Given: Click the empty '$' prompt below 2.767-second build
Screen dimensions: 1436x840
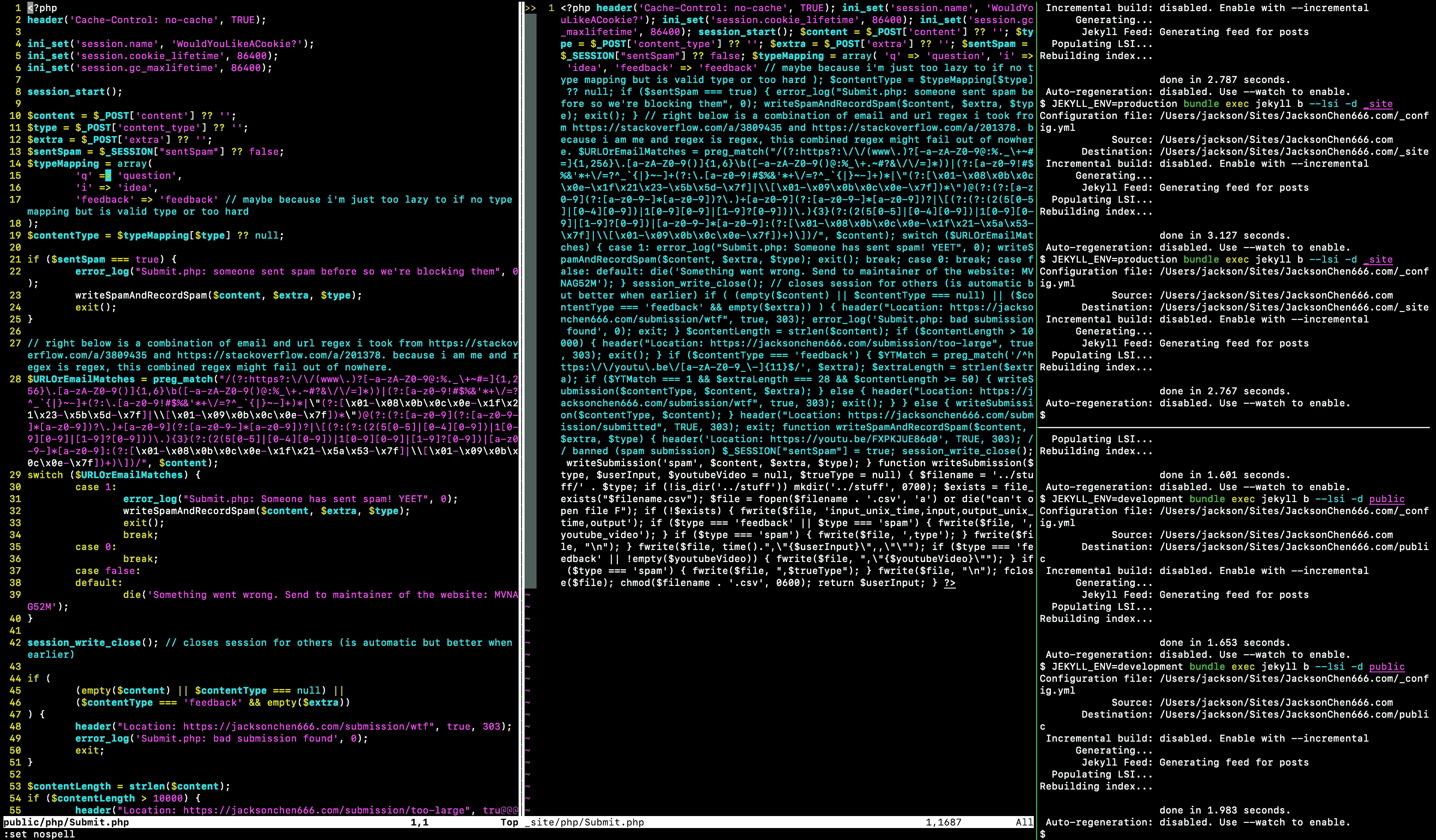Looking at the screenshot, I should pos(1043,415).
